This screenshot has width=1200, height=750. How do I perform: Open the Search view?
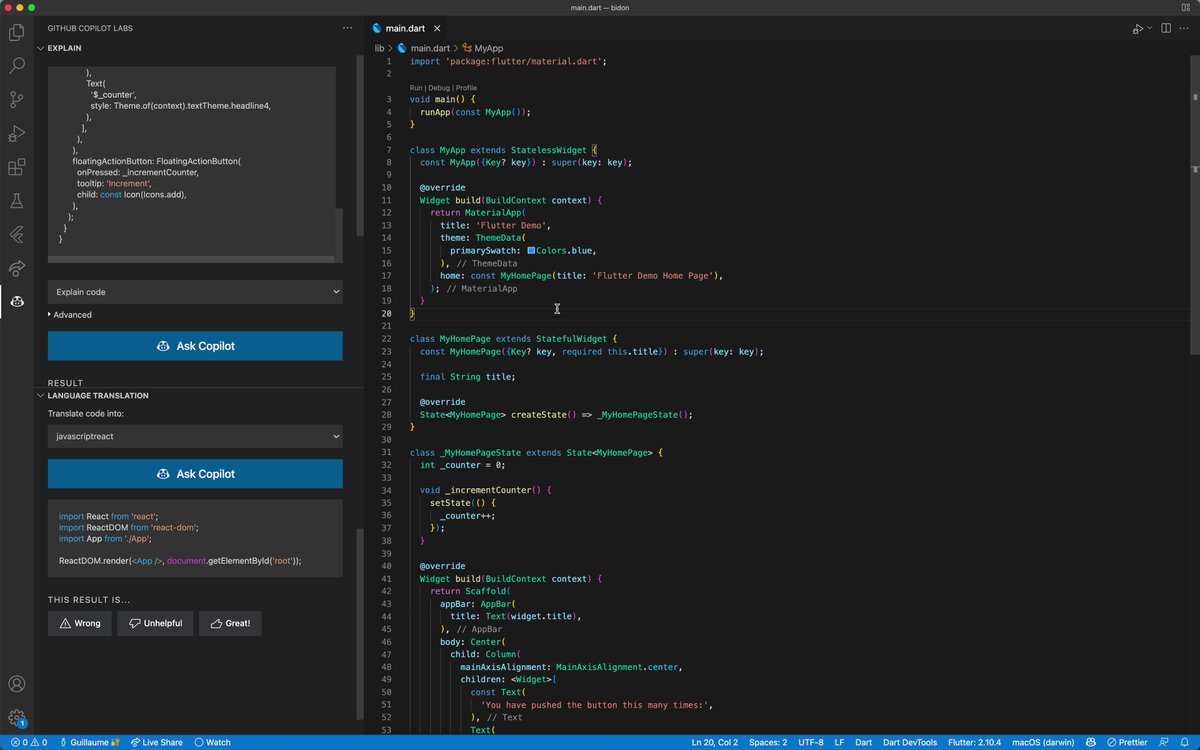[17, 66]
